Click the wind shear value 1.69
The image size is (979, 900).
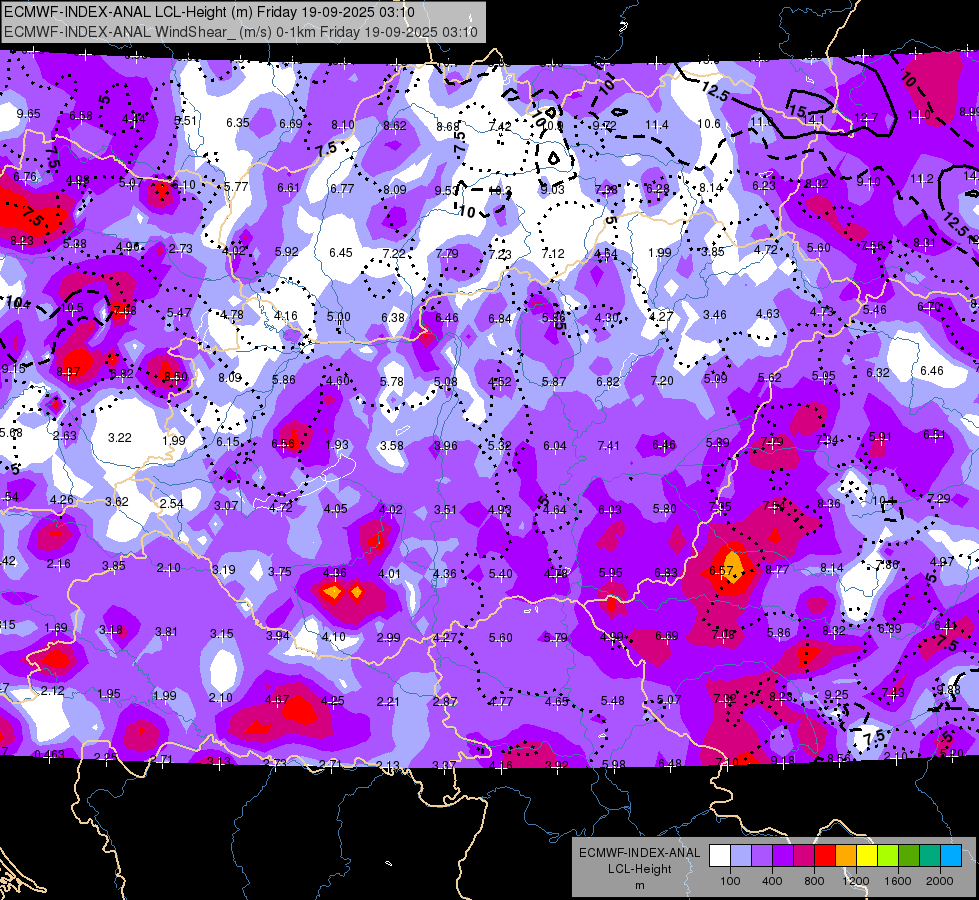[56, 628]
